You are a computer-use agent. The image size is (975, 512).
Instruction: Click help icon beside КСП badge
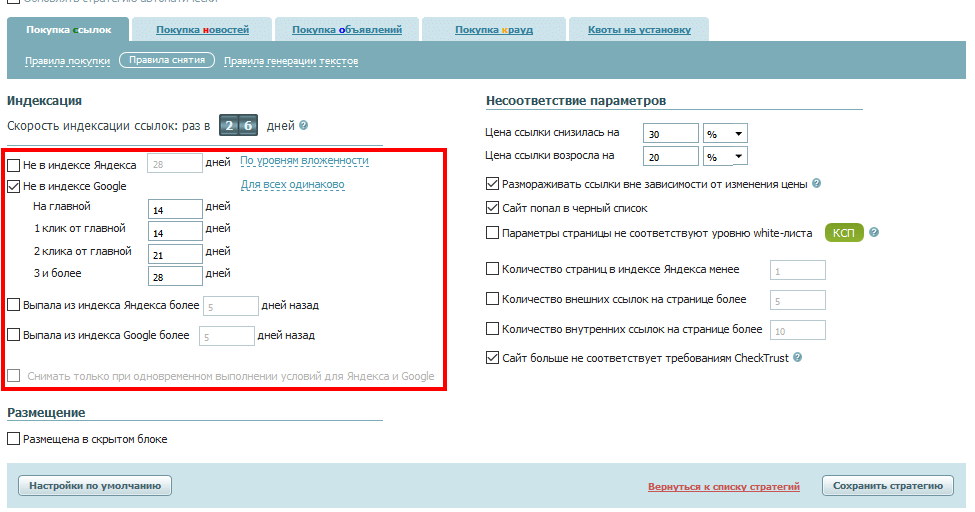[874, 232]
